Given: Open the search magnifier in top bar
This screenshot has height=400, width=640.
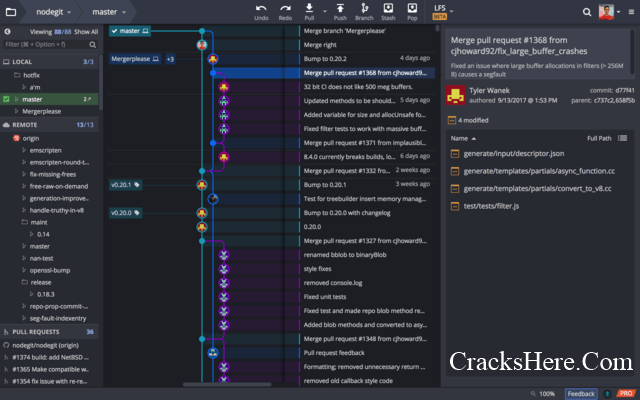Looking at the screenshot, I should point(587,12).
